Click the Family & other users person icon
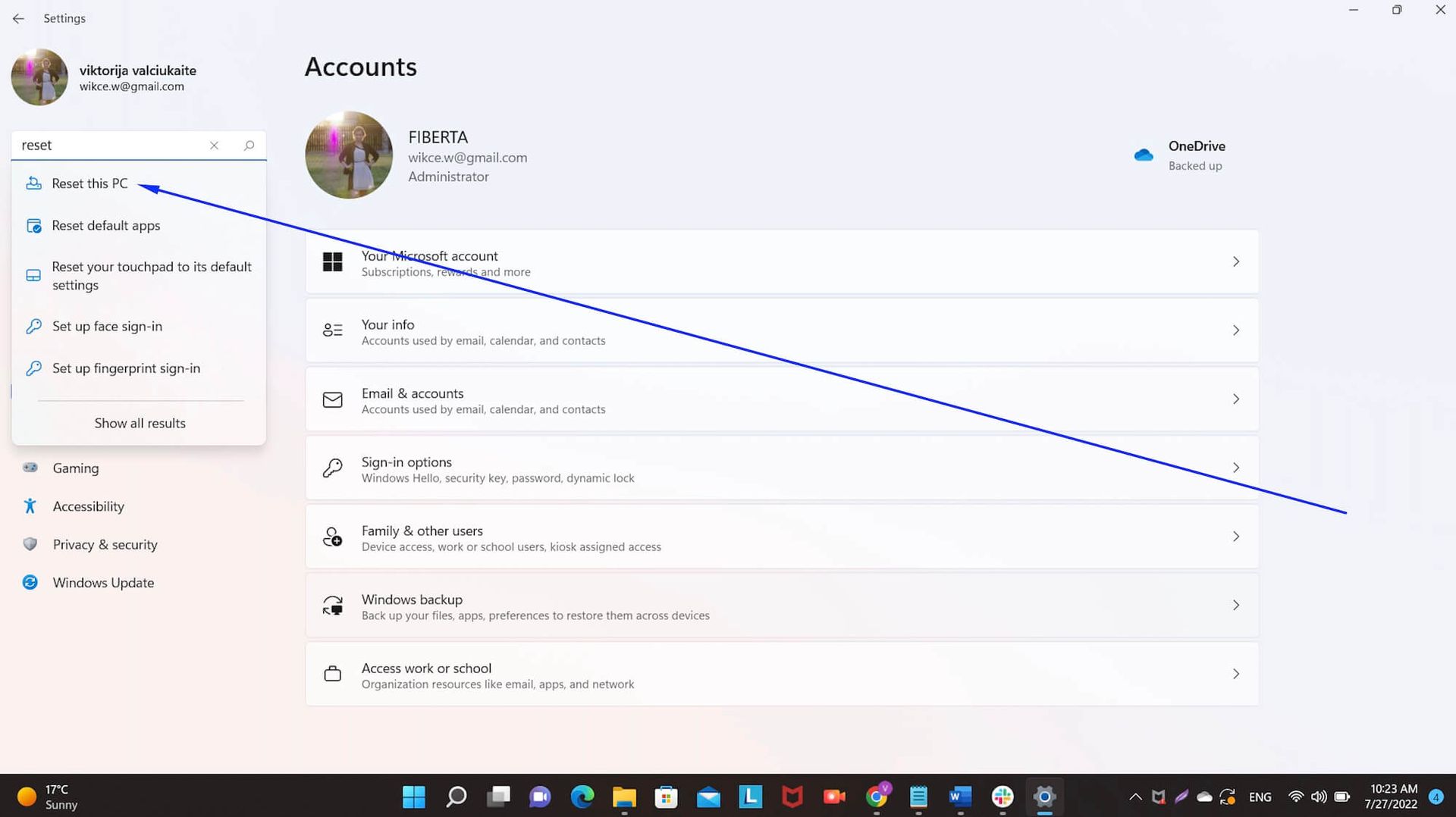The image size is (1456, 817). [x=333, y=537]
